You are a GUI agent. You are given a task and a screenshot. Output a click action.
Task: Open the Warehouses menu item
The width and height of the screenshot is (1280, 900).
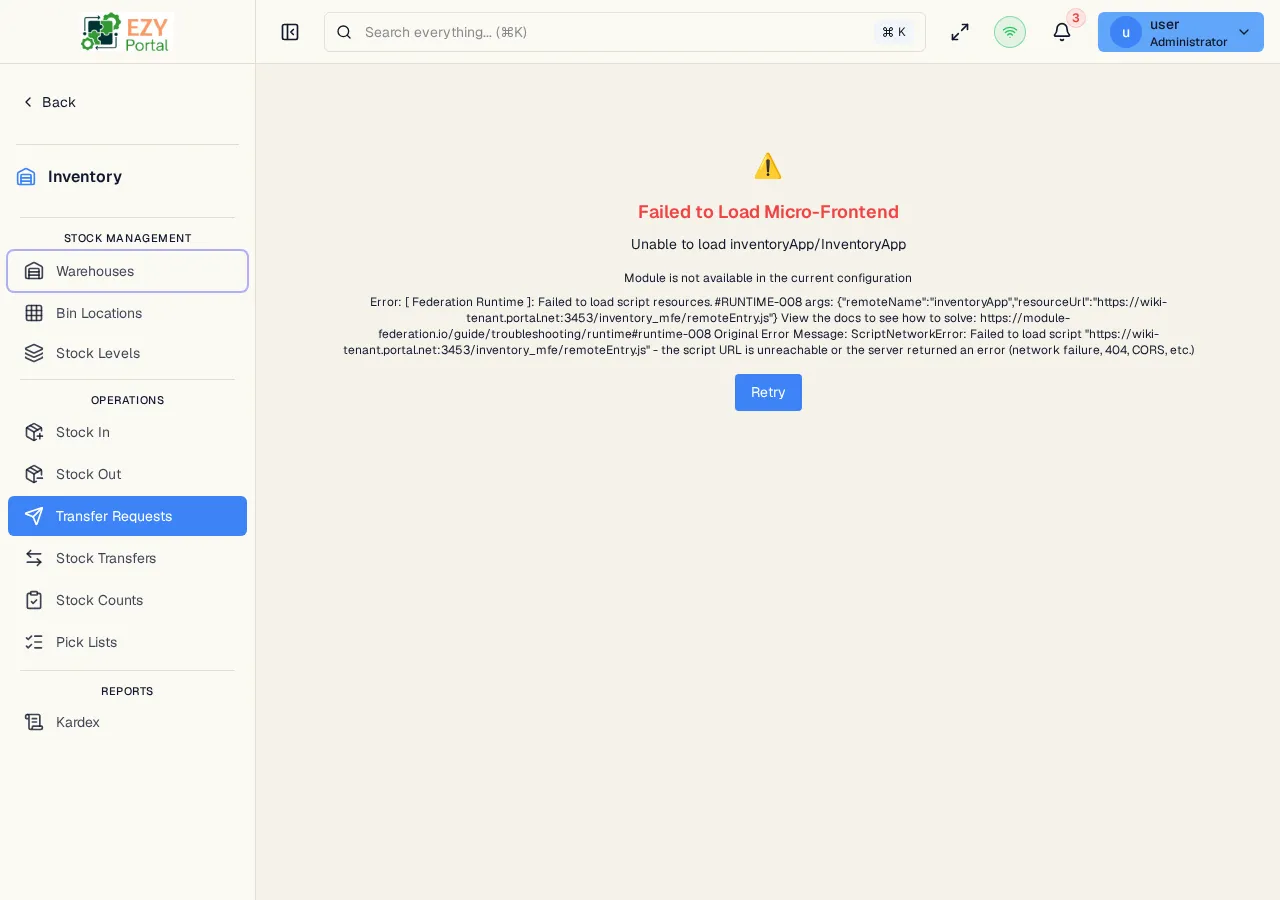coord(127,271)
